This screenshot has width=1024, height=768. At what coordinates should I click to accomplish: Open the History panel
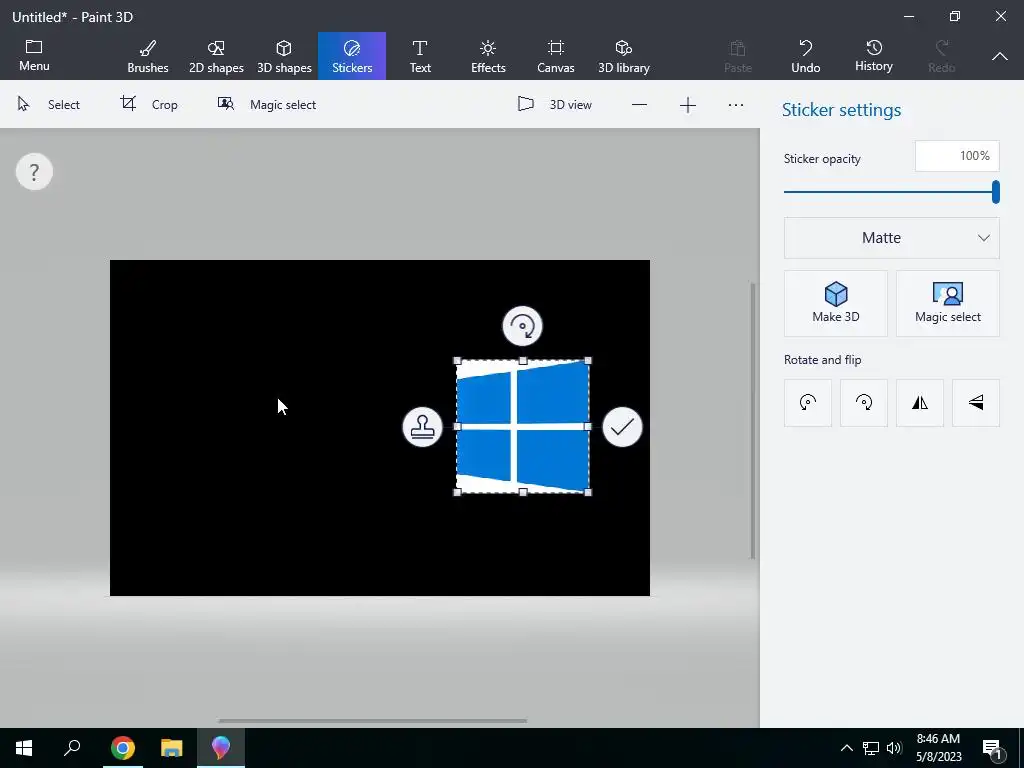874,56
